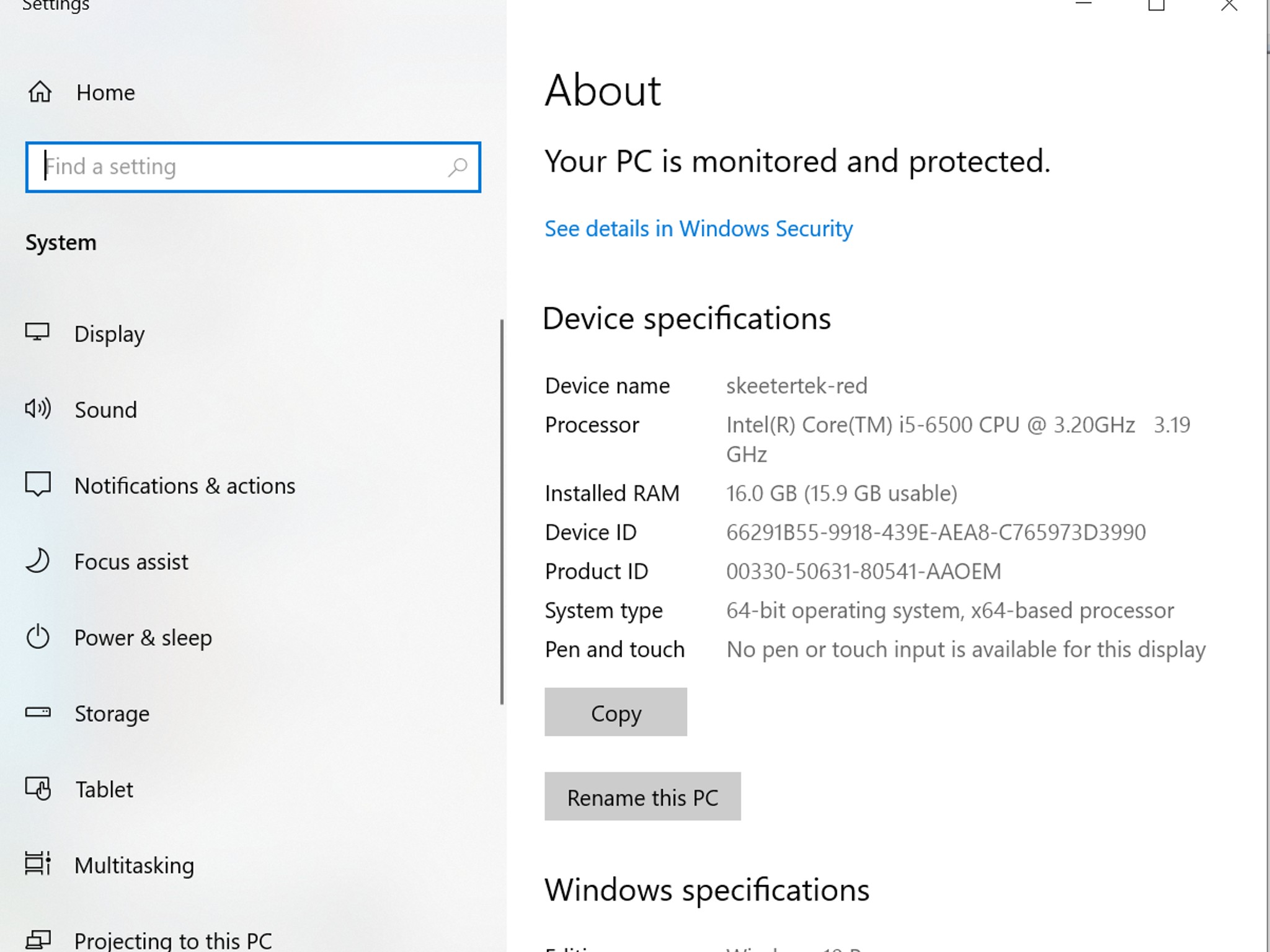
Task: Click the Multitasking windows icon
Action: [x=38, y=864]
